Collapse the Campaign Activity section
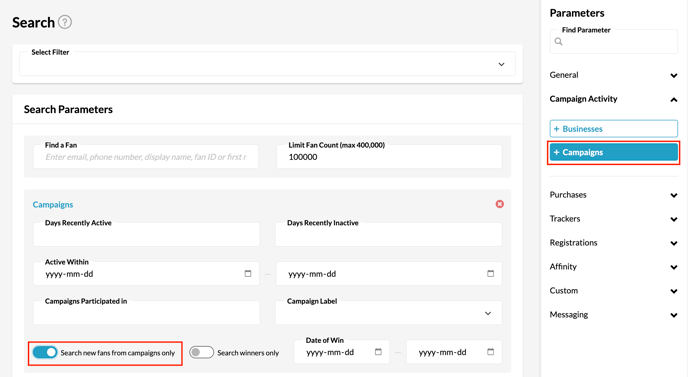The width and height of the screenshot is (688, 377). pos(613,99)
